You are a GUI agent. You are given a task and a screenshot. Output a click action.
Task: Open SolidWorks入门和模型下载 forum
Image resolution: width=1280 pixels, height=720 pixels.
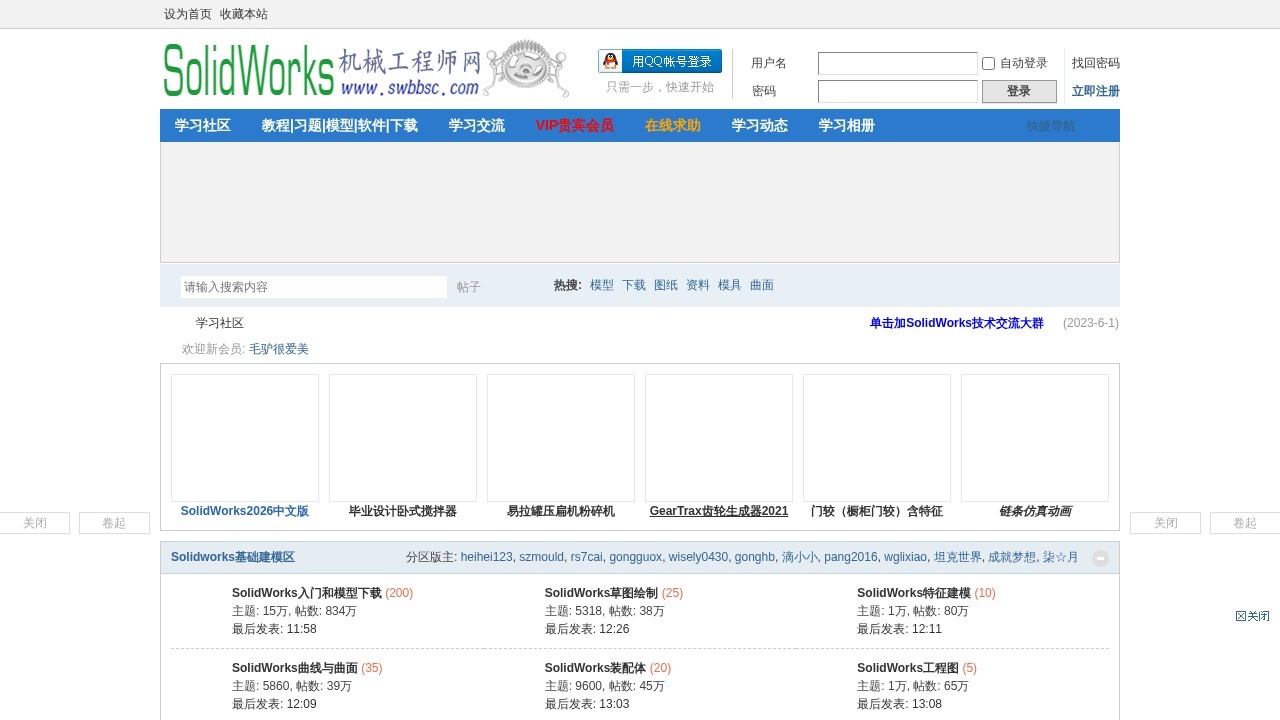306,593
